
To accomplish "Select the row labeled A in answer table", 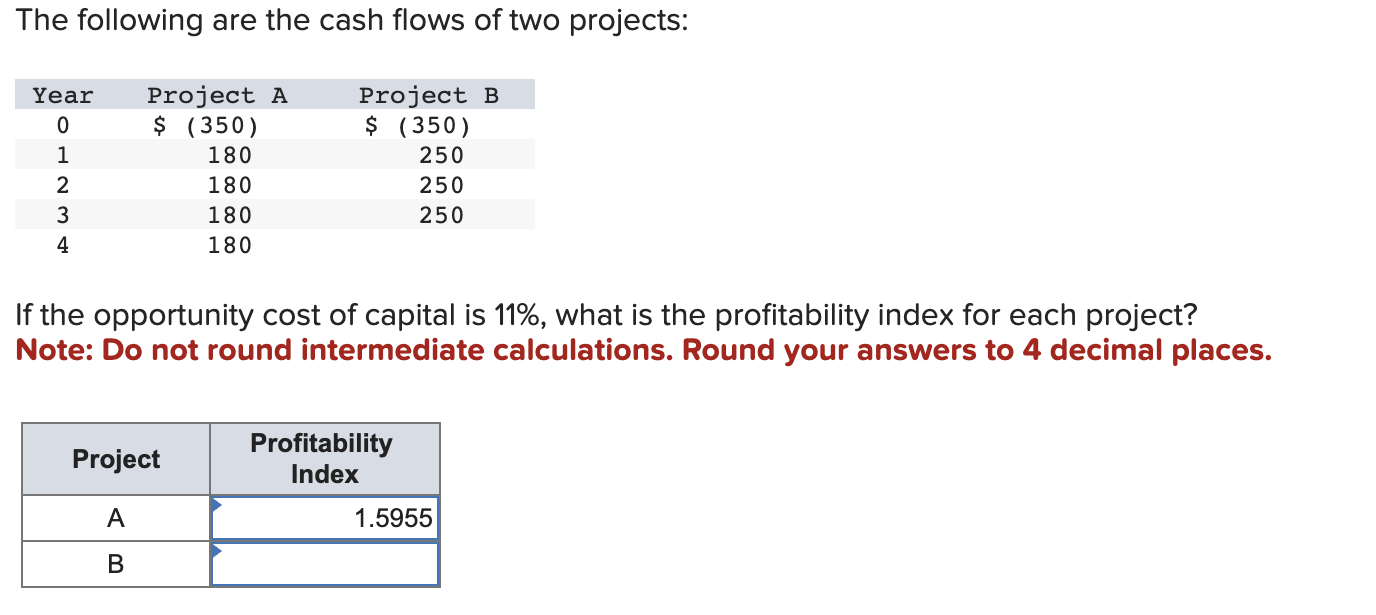I will [115, 517].
